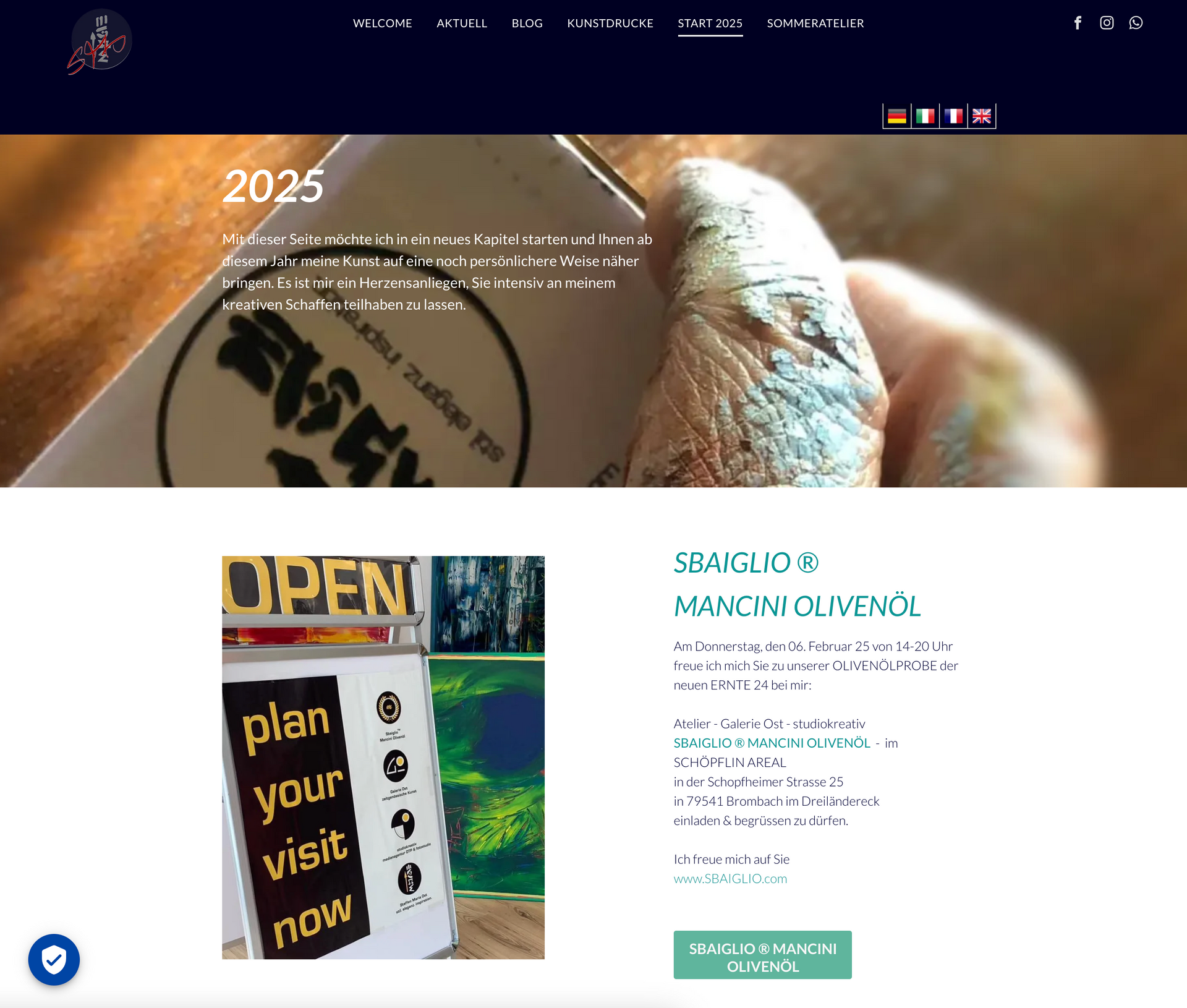Switch language with the Italian flag
Viewport: 1187px width, 1008px height.
(x=925, y=116)
